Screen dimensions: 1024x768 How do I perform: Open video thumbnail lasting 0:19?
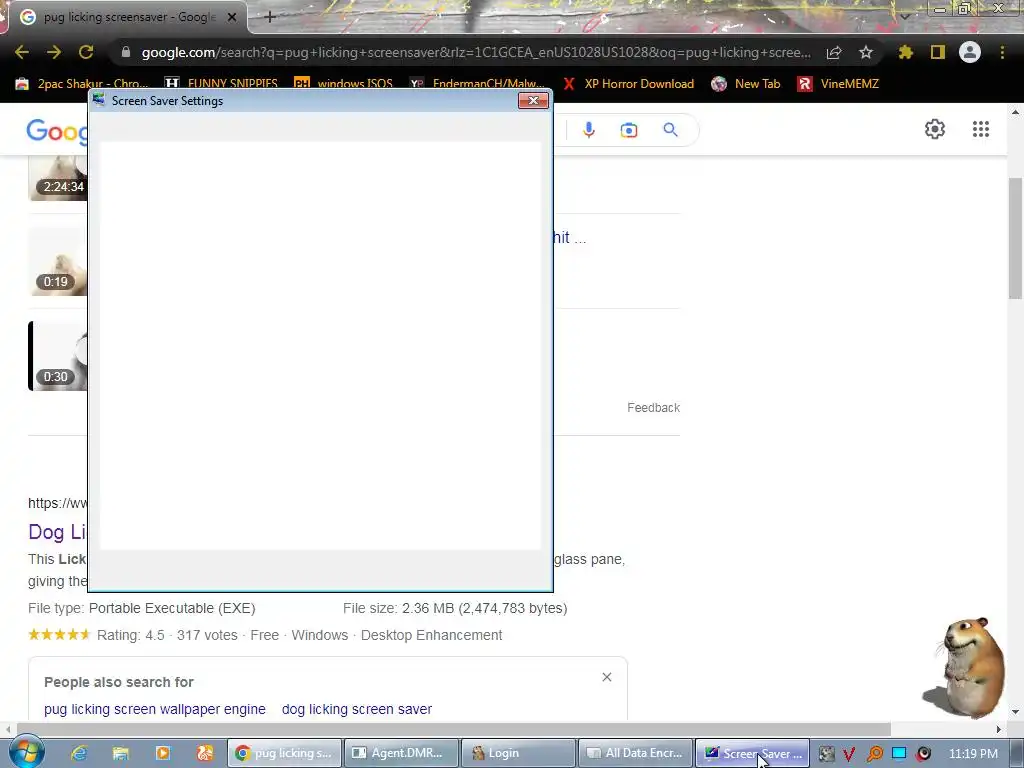[57, 261]
